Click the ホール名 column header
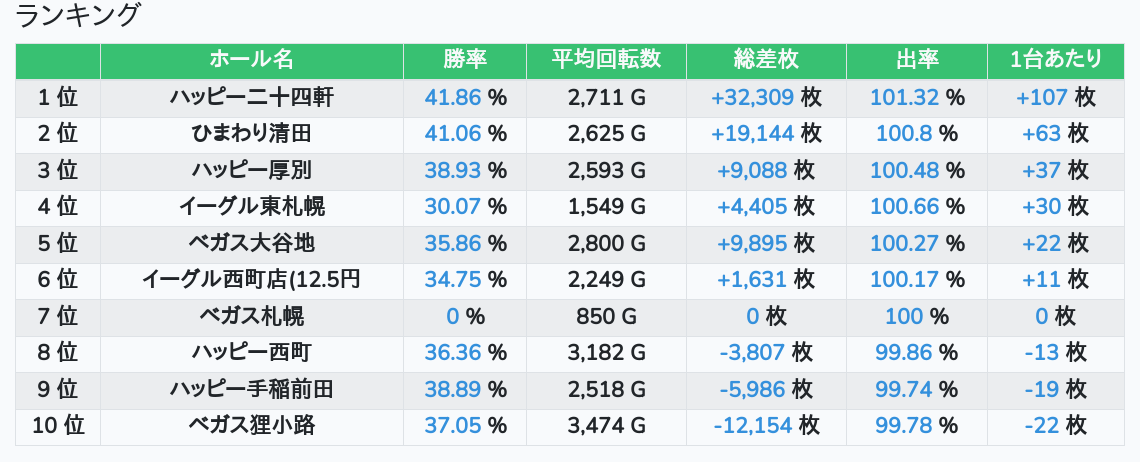This screenshot has width=1140, height=462. (252, 60)
